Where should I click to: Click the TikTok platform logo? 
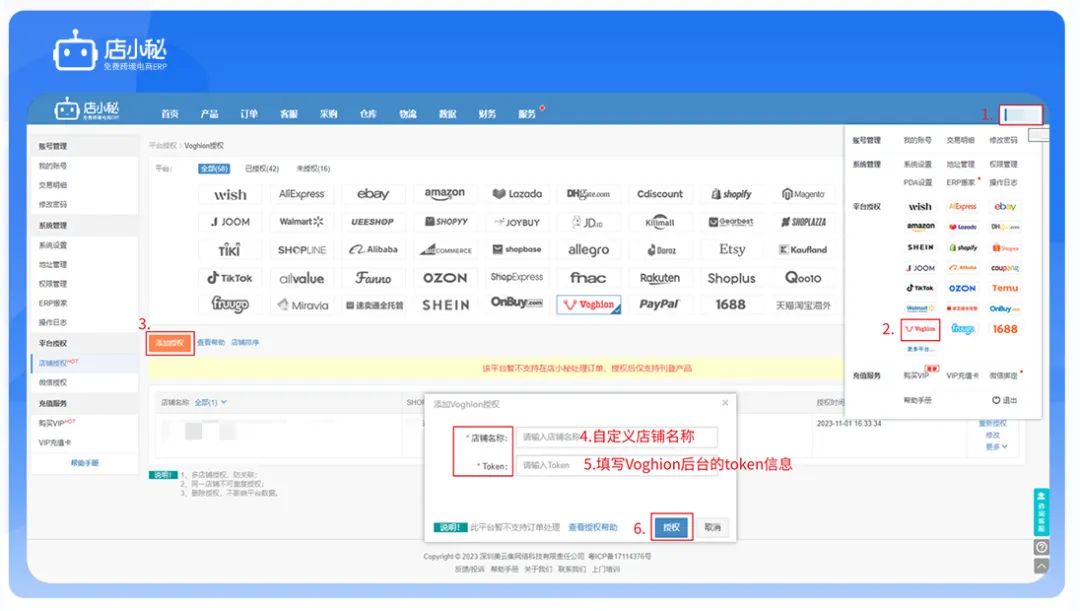pos(229,277)
